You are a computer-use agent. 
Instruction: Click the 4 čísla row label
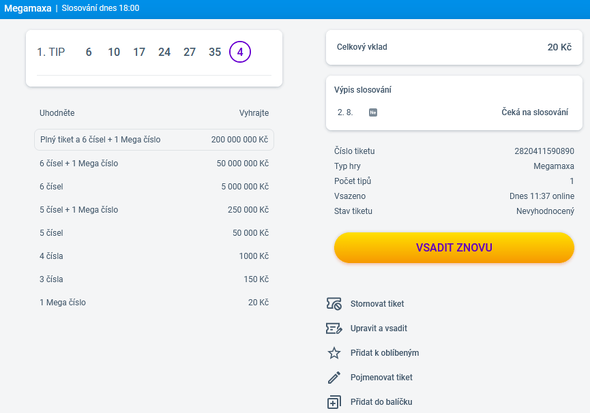pos(51,256)
